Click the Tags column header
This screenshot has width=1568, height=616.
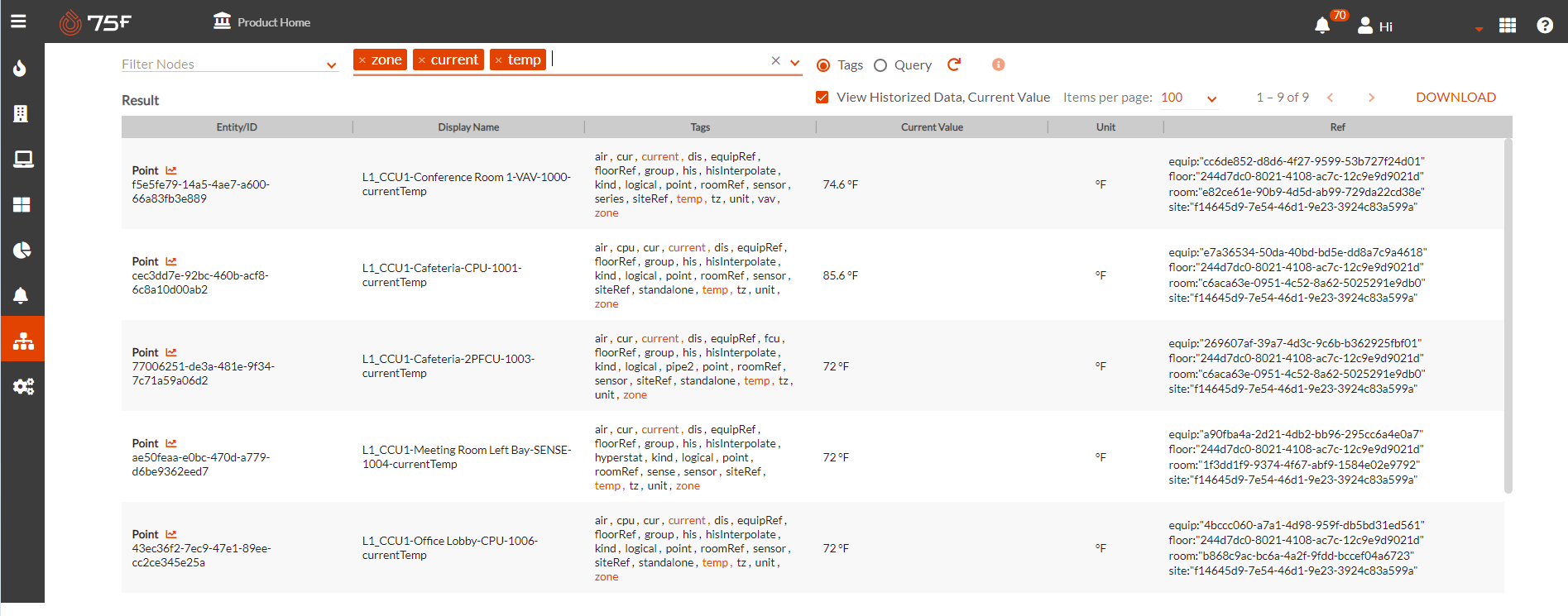pyautogui.click(x=700, y=127)
